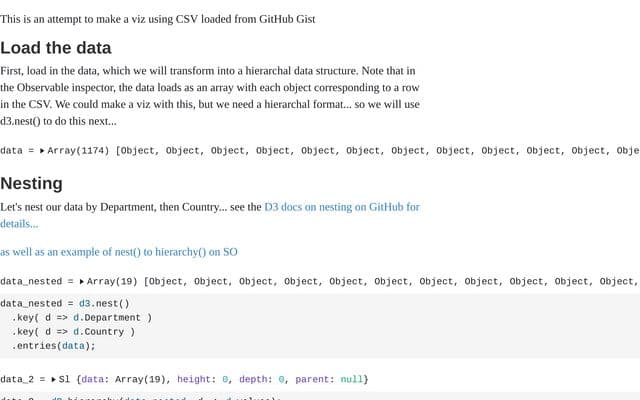Open nest() to hierarchy() SO example link

pyautogui.click(x=119, y=252)
